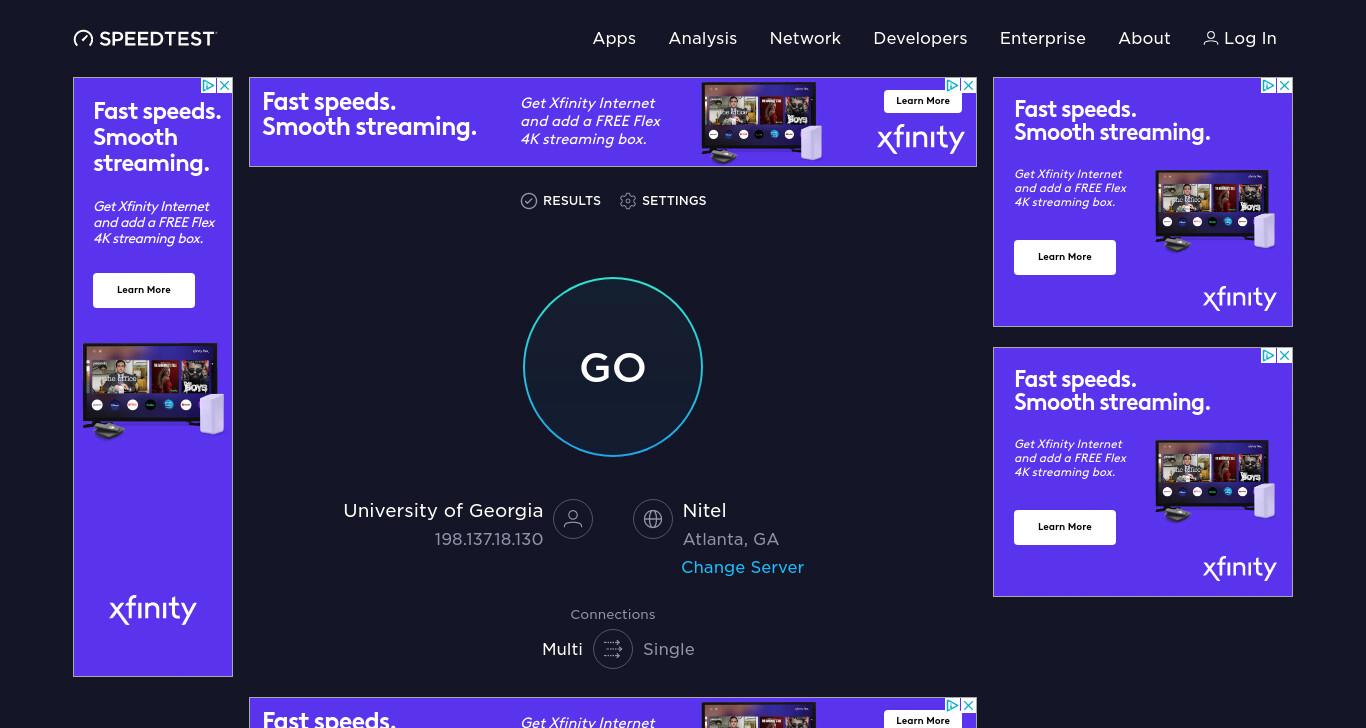Start the test with the GO button
Screen dimensions: 1366x728
(613, 367)
